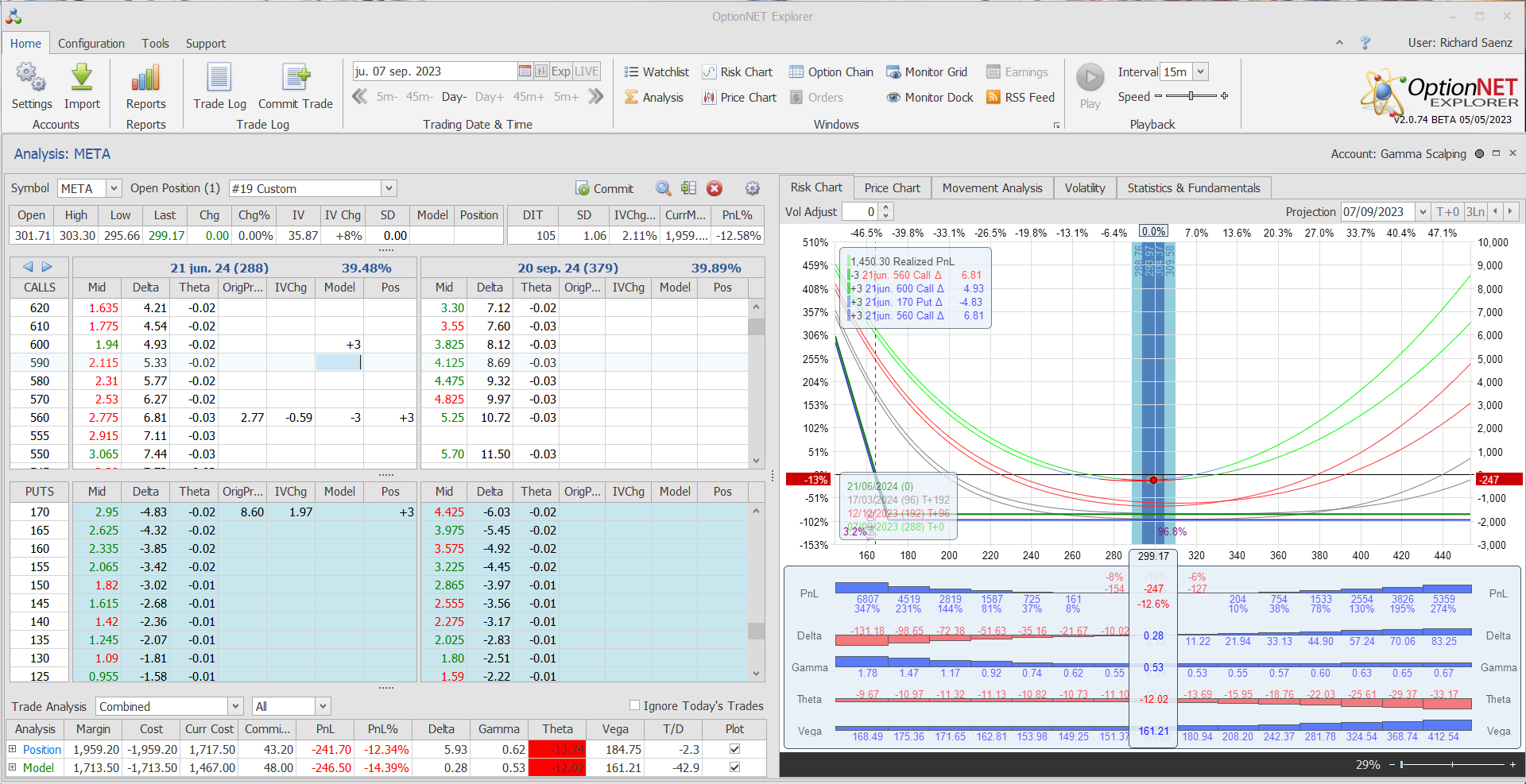Image resolution: width=1526 pixels, height=784 pixels.
Task: Toggle Plot checkbox for Position row
Action: [734, 749]
